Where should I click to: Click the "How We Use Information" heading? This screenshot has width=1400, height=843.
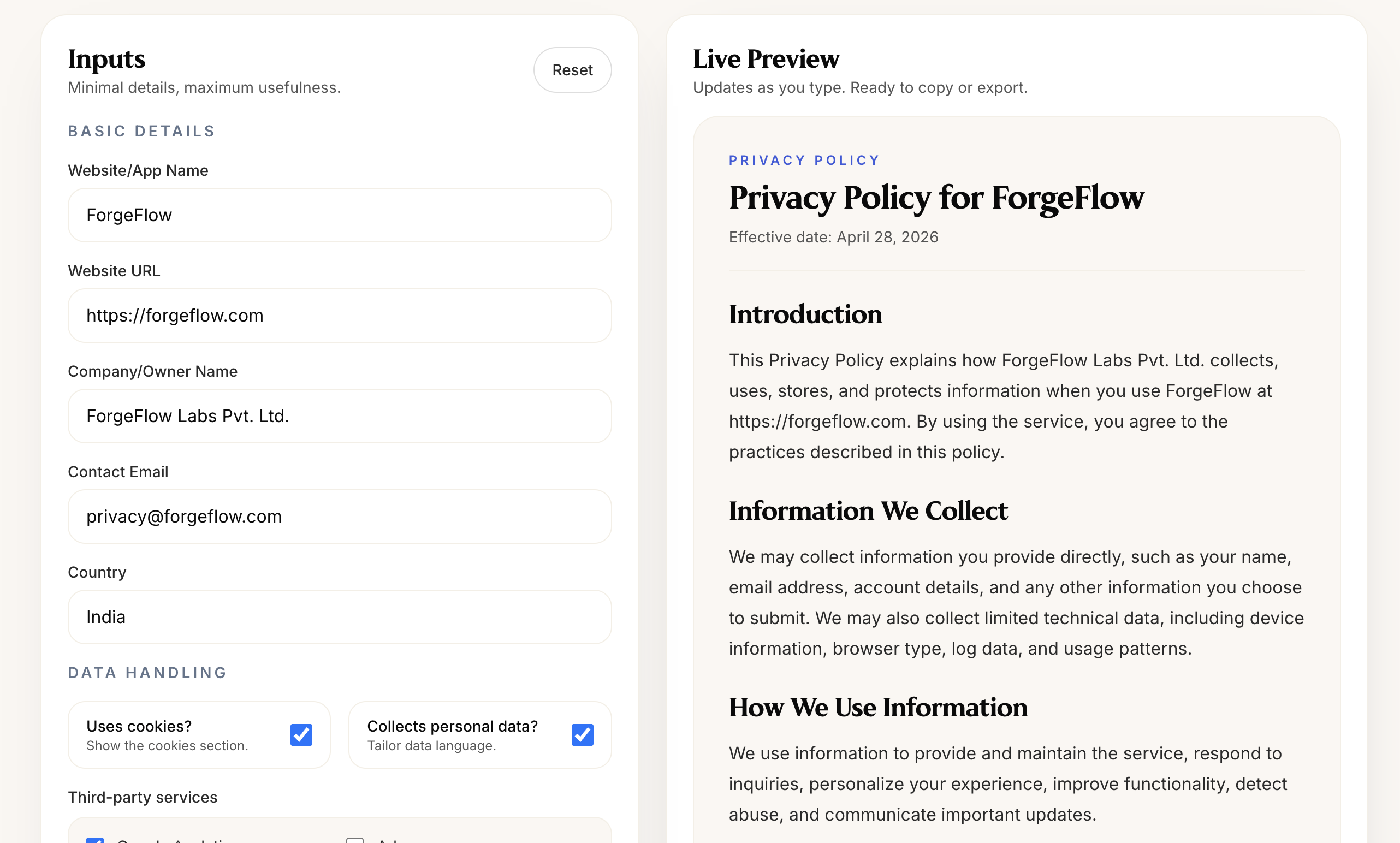tap(877, 707)
